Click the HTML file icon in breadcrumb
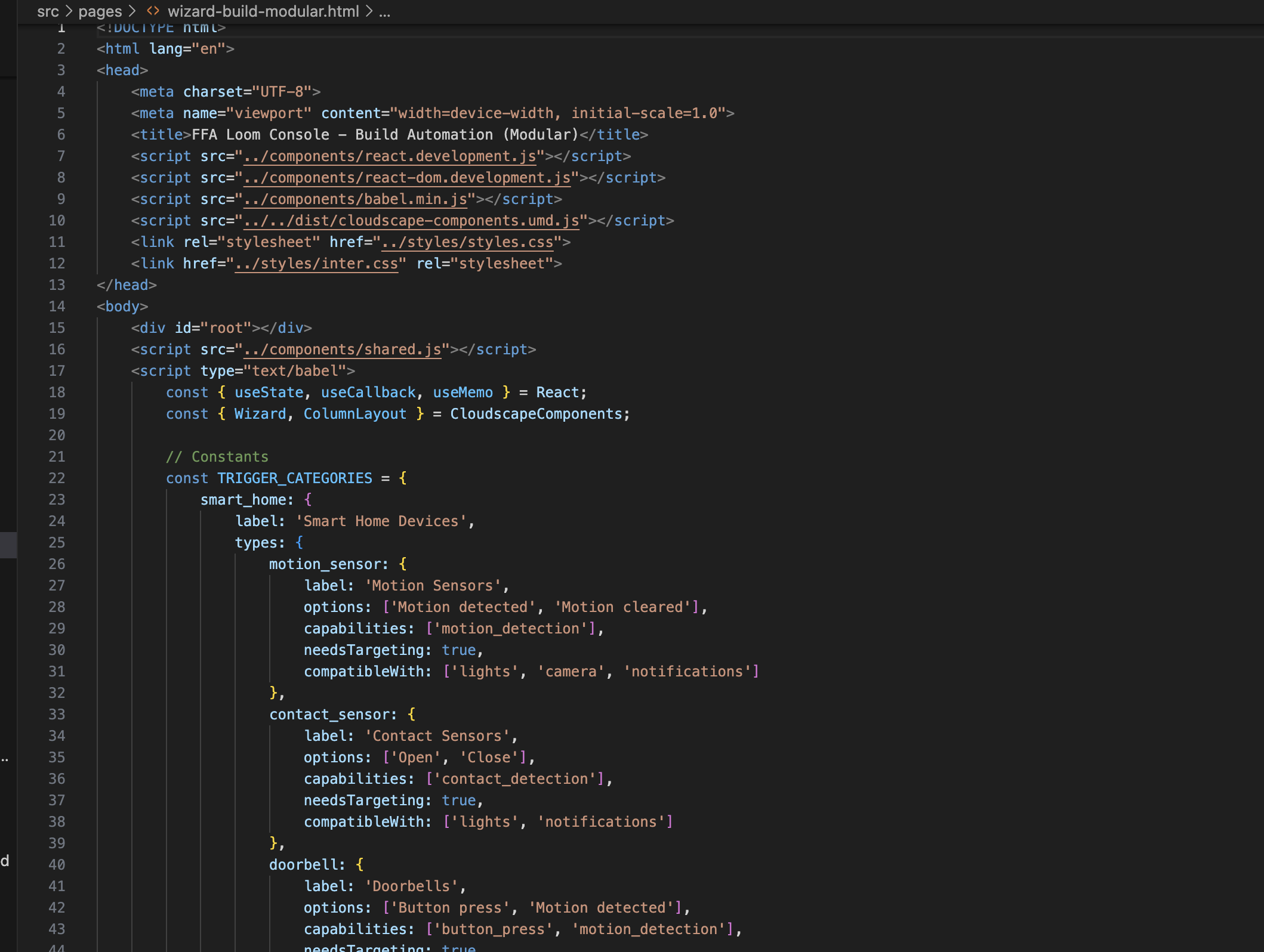This screenshot has height=952, width=1264. tap(153, 11)
